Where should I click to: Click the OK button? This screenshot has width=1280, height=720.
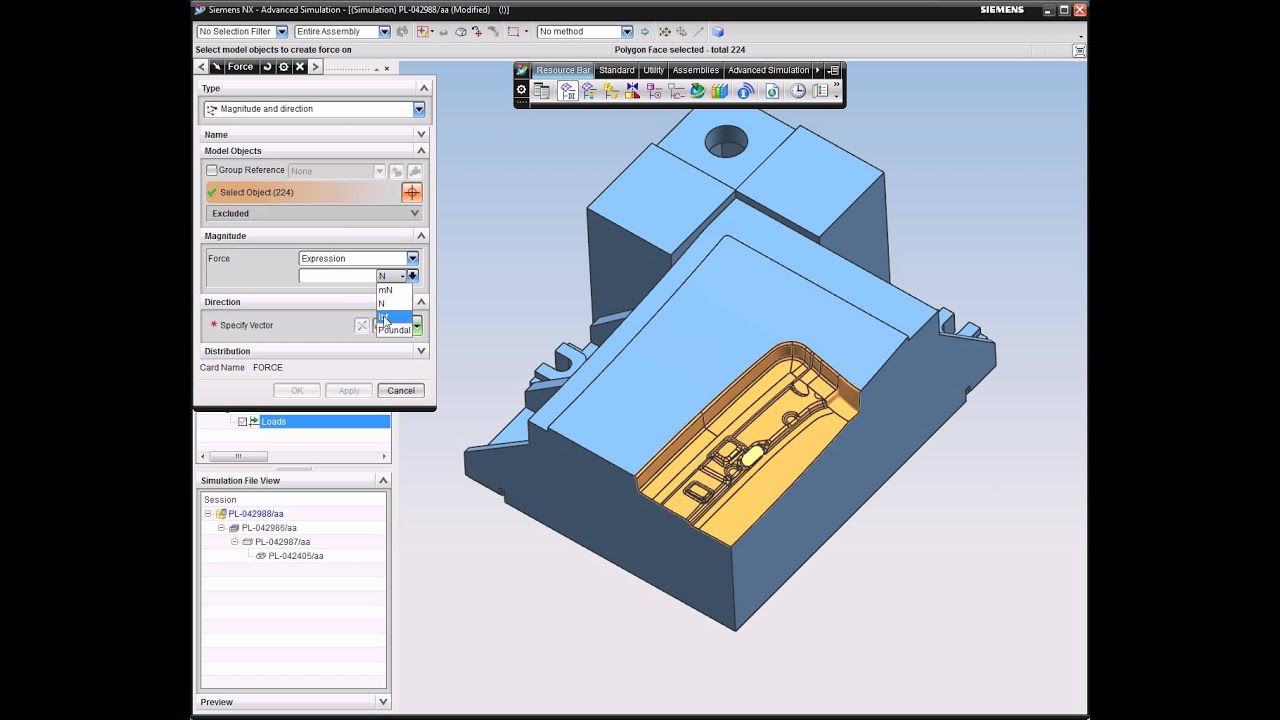click(x=297, y=391)
